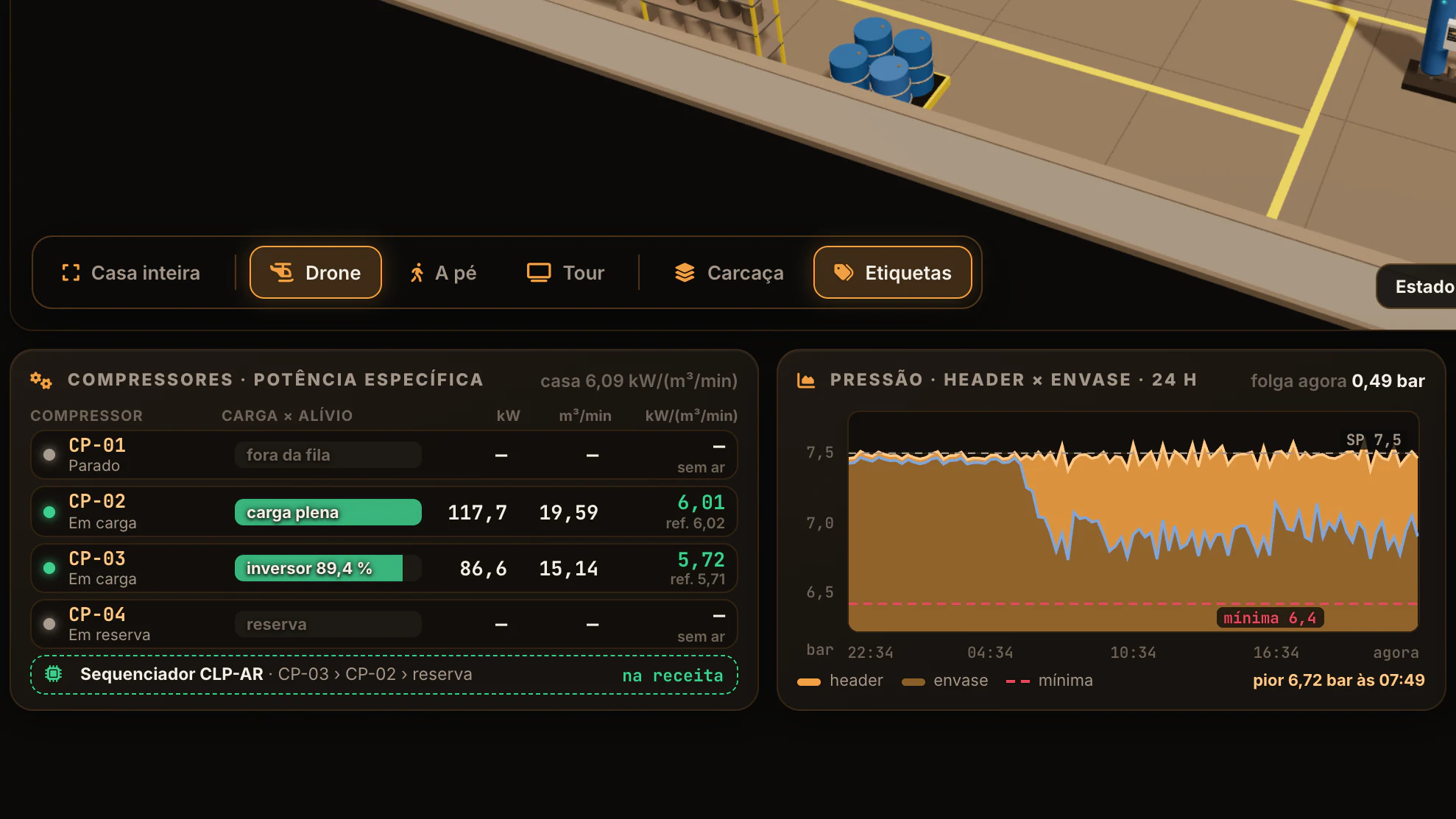Viewport: 1456px width, 819px height.
Task: Click the walking person icon for A pé
Action: (x=417, y=273)
